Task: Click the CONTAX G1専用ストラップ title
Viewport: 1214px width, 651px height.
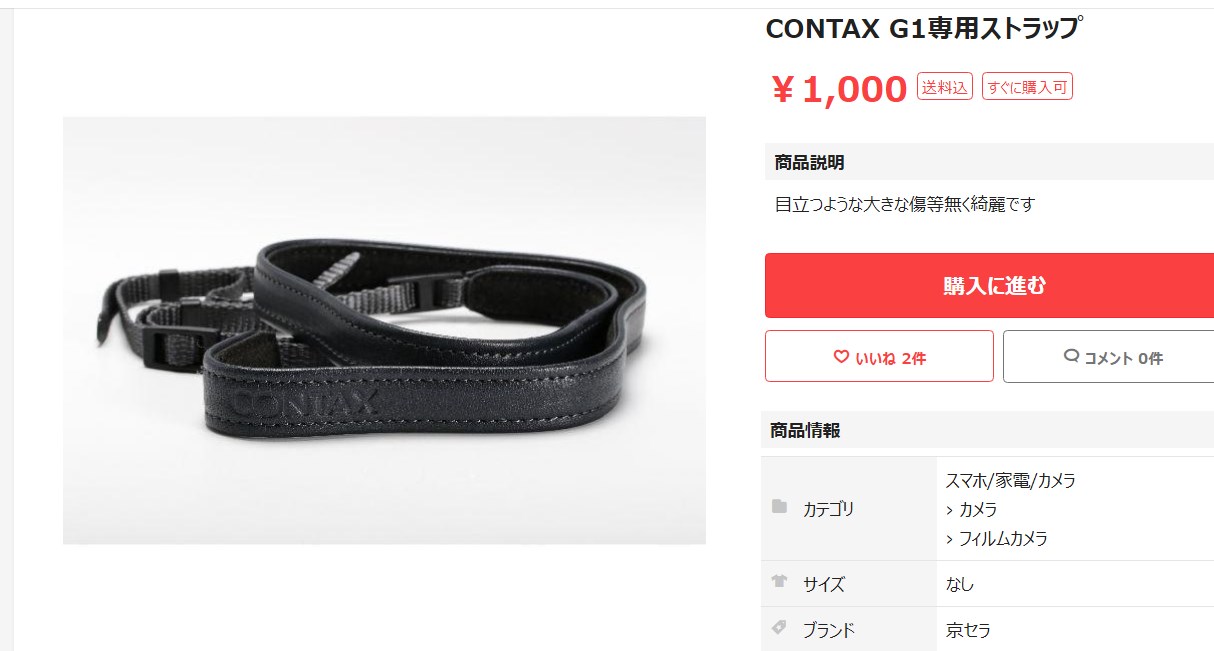Action: [x=923, y=28]
